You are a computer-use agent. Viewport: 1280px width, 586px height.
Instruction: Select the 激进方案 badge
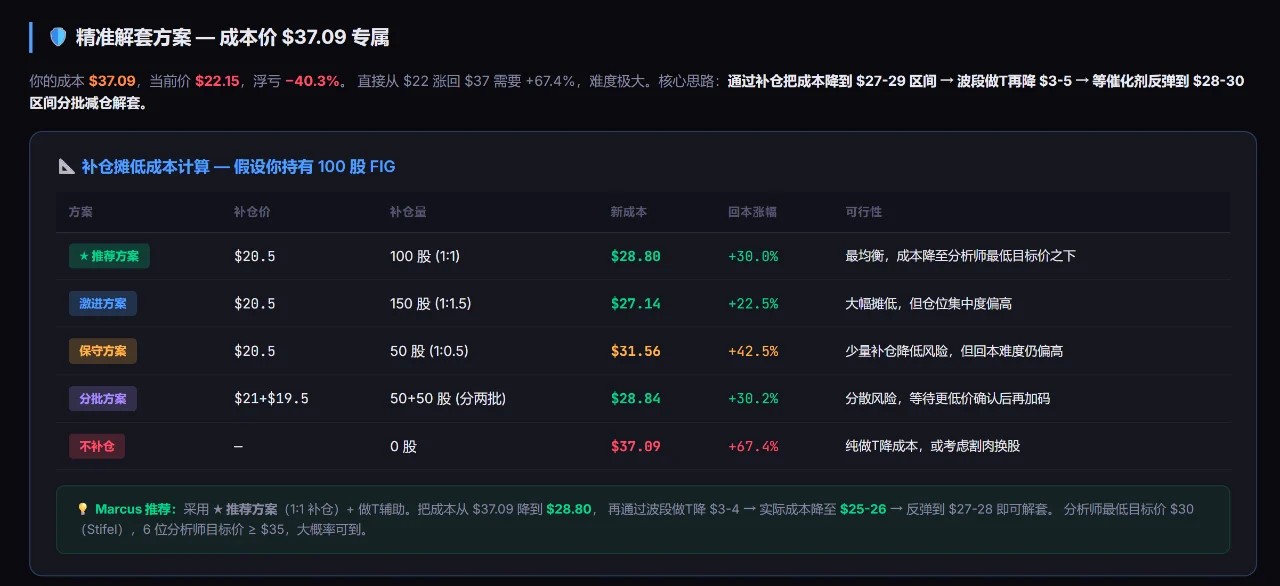tap(103, 303)
